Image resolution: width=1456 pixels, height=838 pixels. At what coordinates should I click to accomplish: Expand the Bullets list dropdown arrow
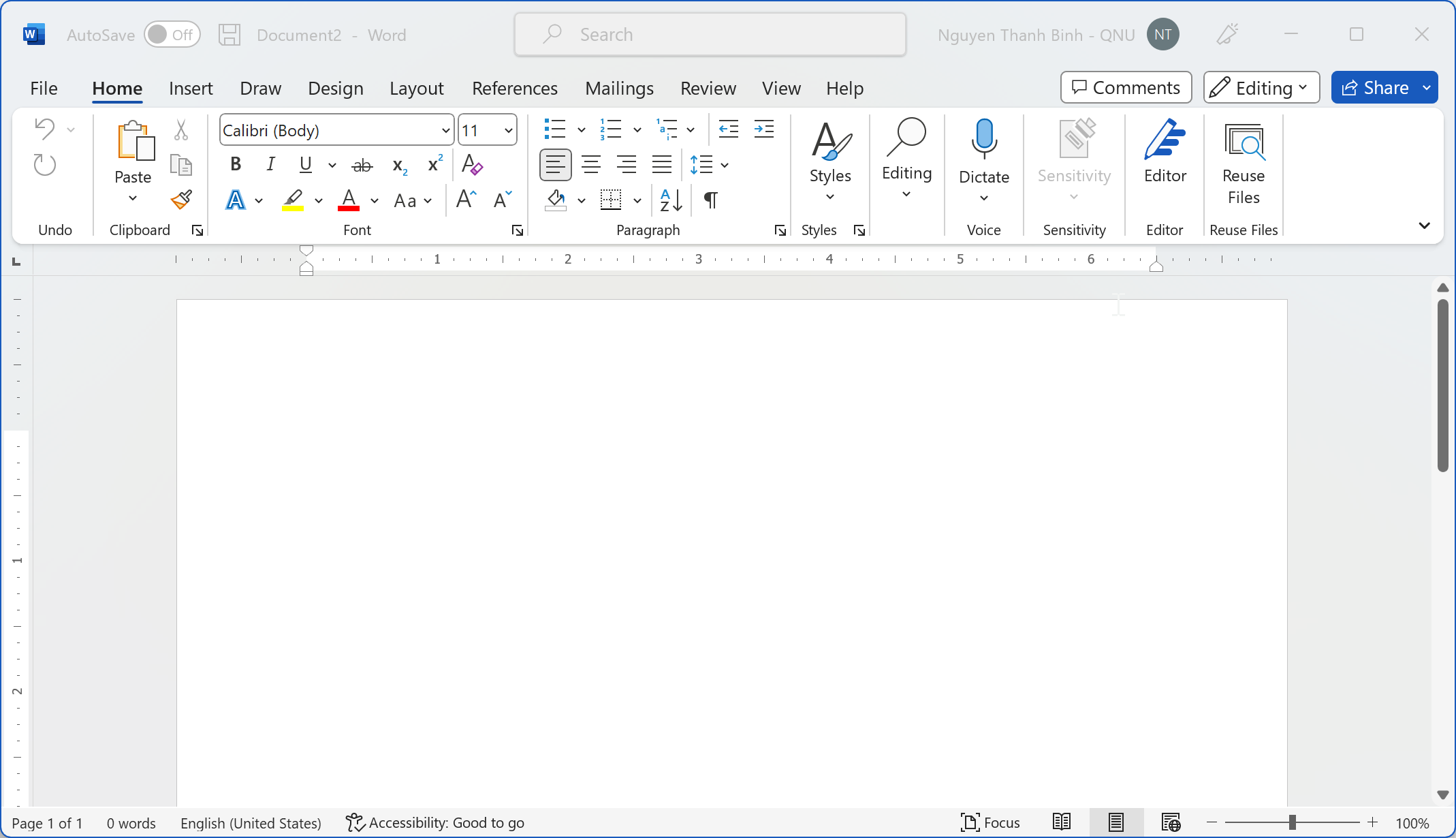tap(582, 129)
